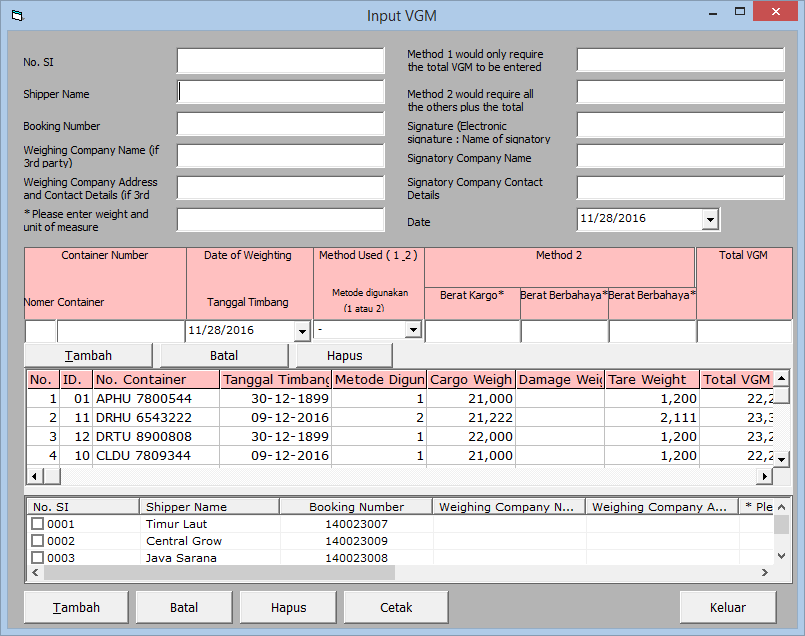This screenshot has width=805, height=636.
Task: Check the checkbox for No. SI 0002
Action: (36, 539)
